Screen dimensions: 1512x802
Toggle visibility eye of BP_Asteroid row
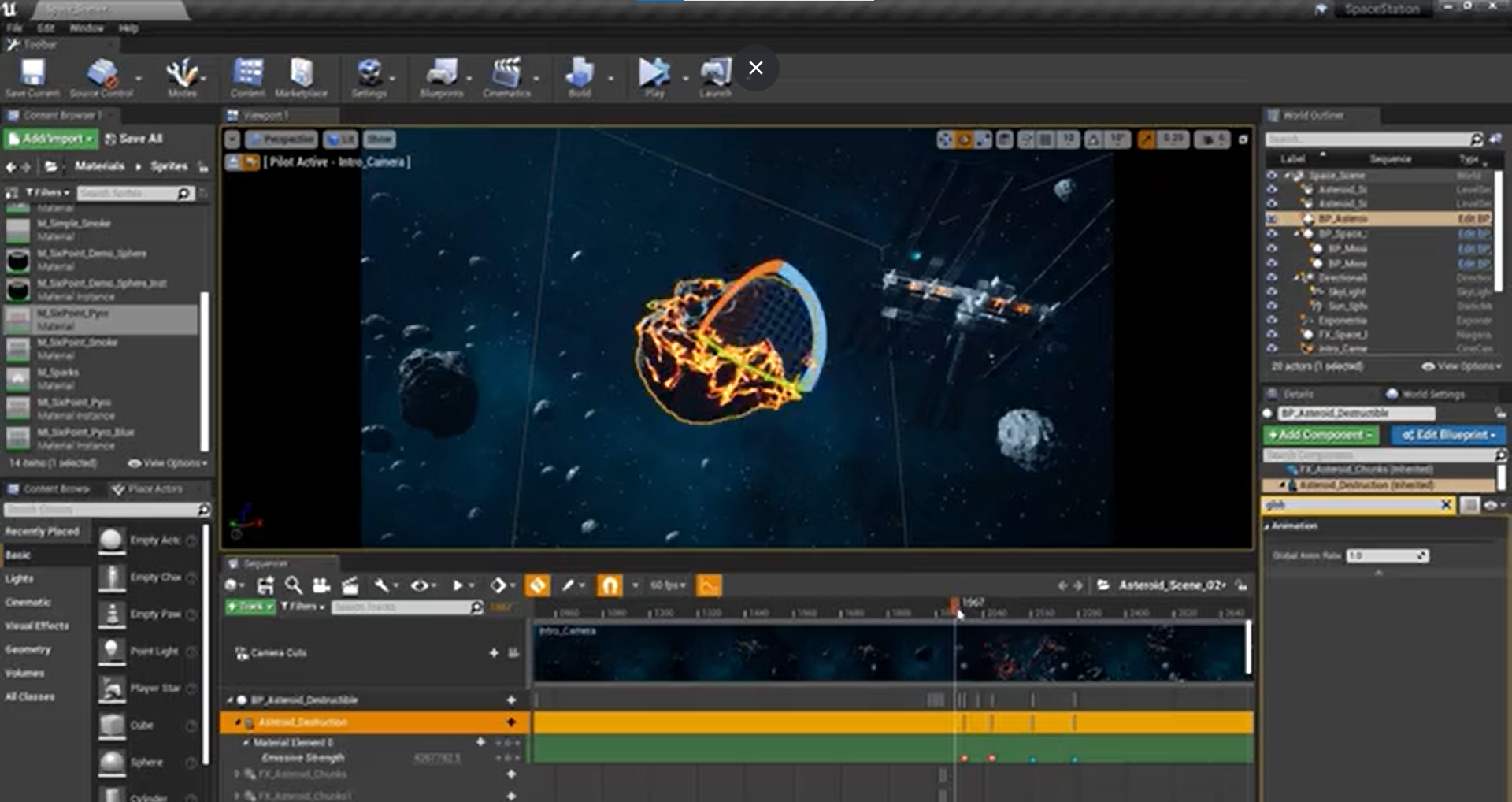[1272, 219]
